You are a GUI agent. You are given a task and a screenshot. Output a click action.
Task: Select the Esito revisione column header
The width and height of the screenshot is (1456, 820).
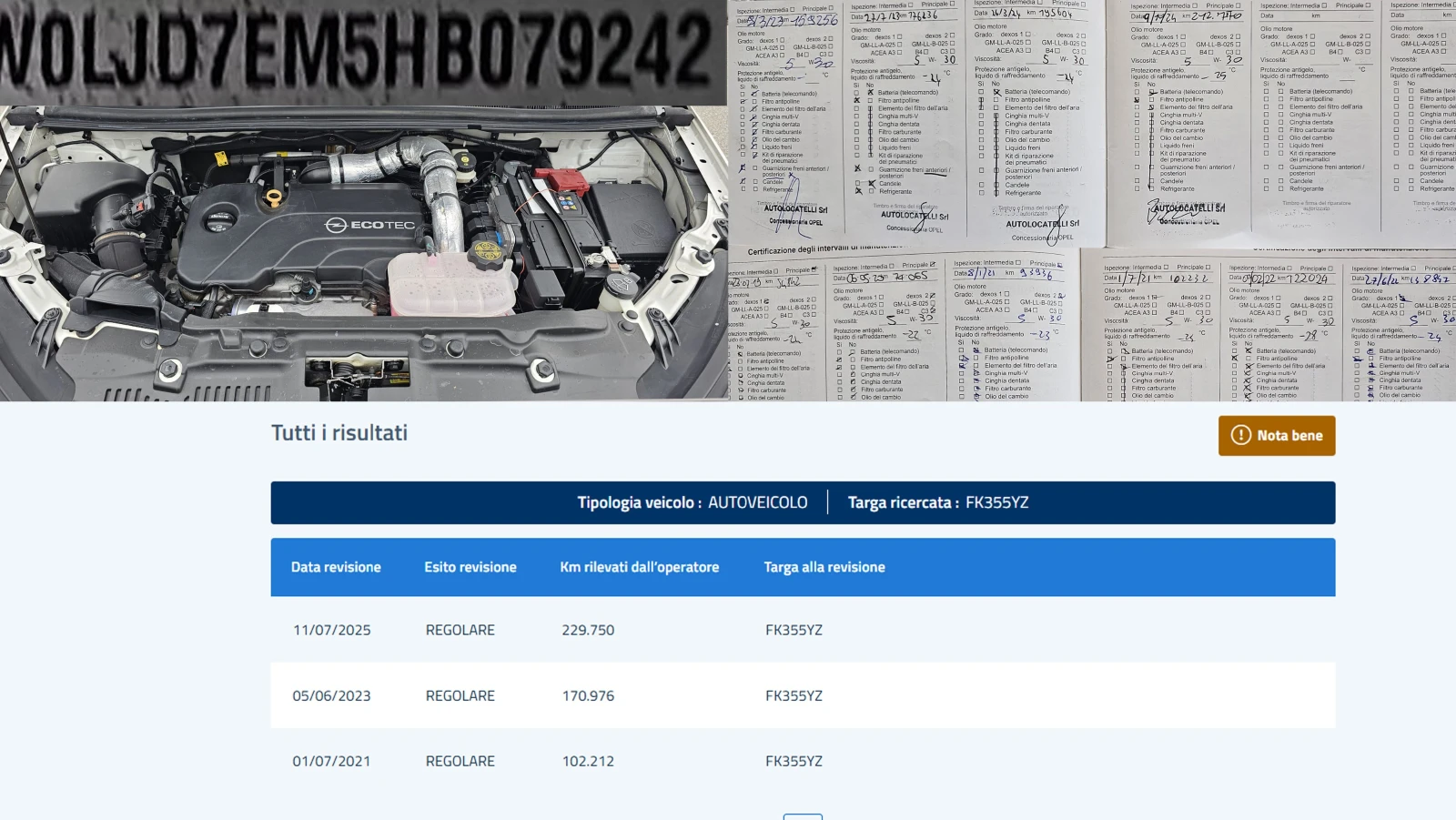[x=470, y=567]
